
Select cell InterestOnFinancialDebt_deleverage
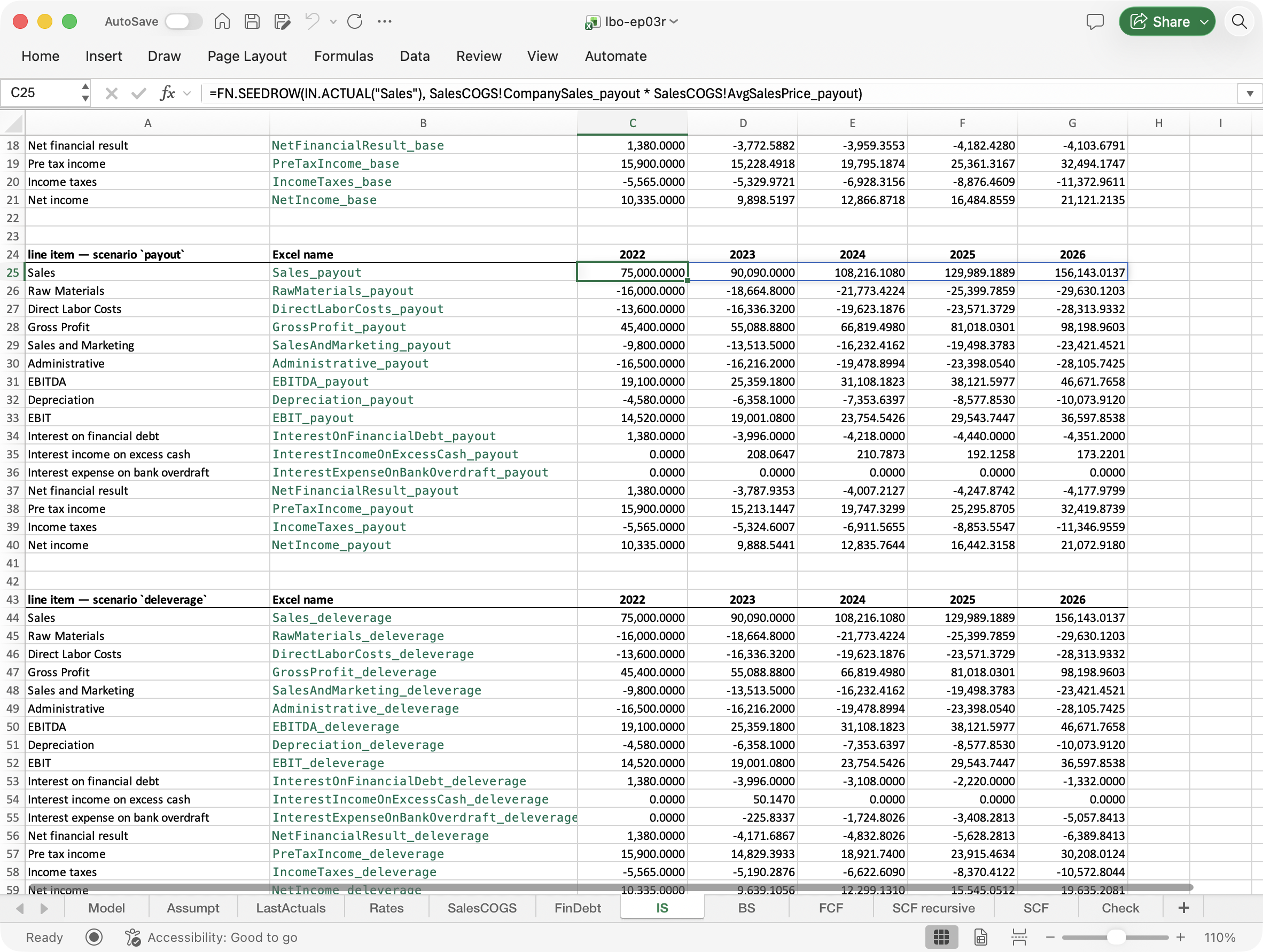[x=423, y=781]
